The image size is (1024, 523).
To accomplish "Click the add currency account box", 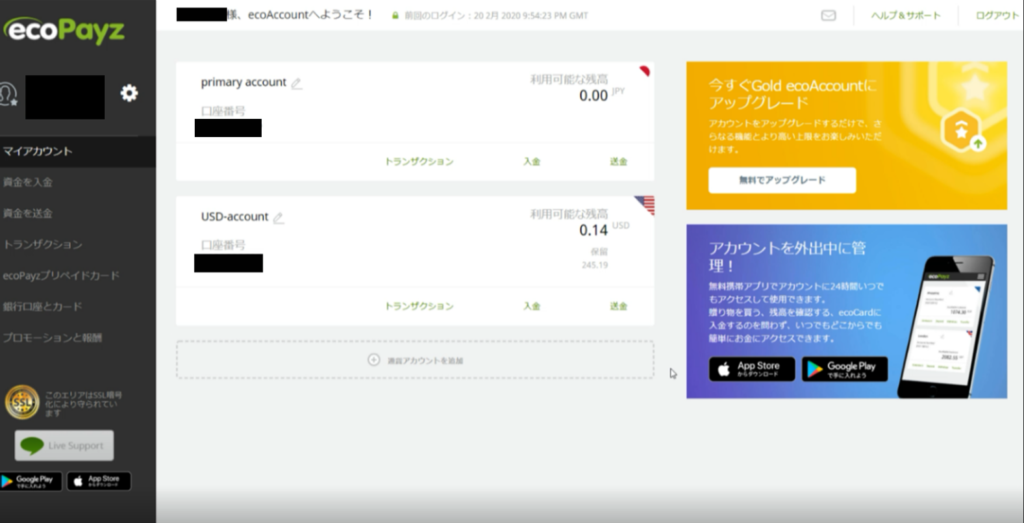I will (415, 360).
